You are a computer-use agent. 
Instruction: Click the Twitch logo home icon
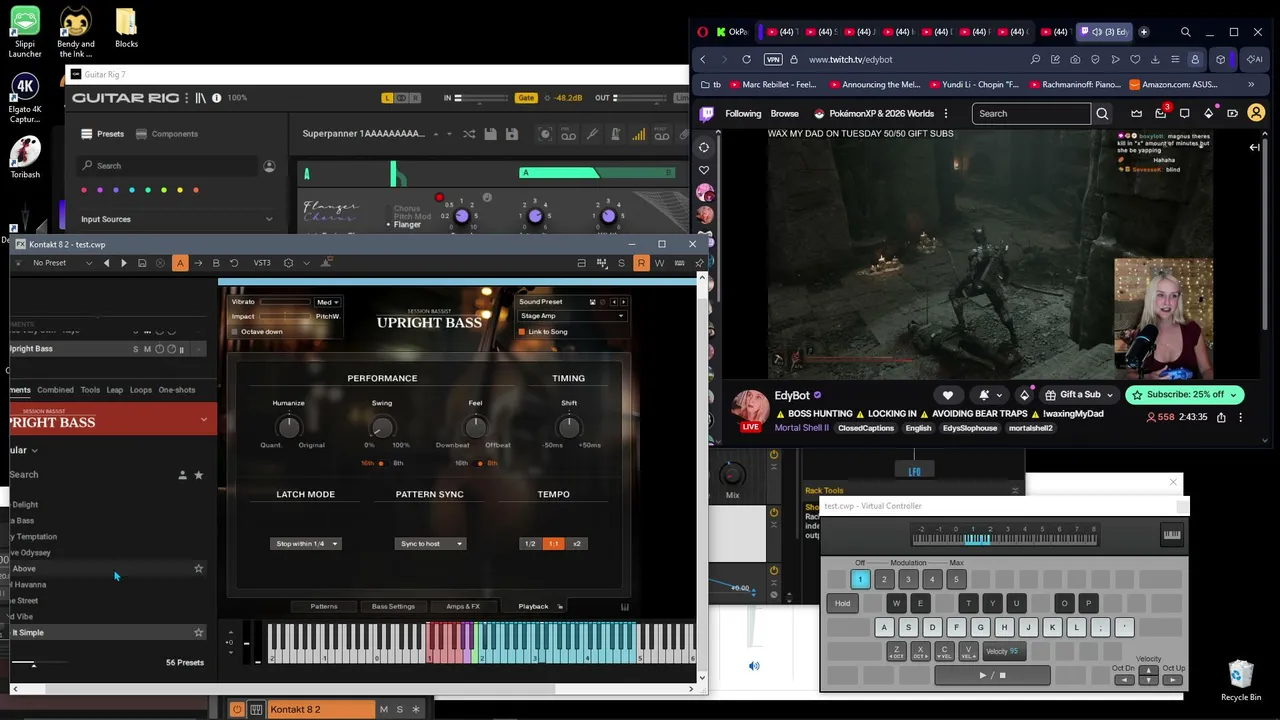click(707, 113)
